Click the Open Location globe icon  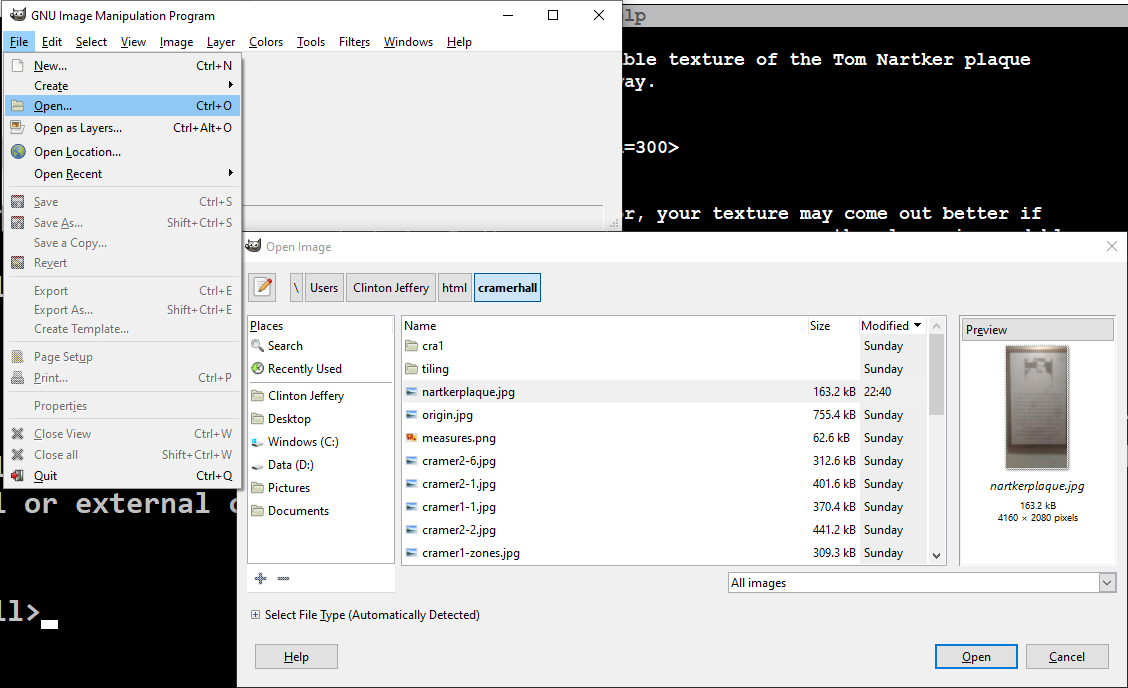(18, 152)
